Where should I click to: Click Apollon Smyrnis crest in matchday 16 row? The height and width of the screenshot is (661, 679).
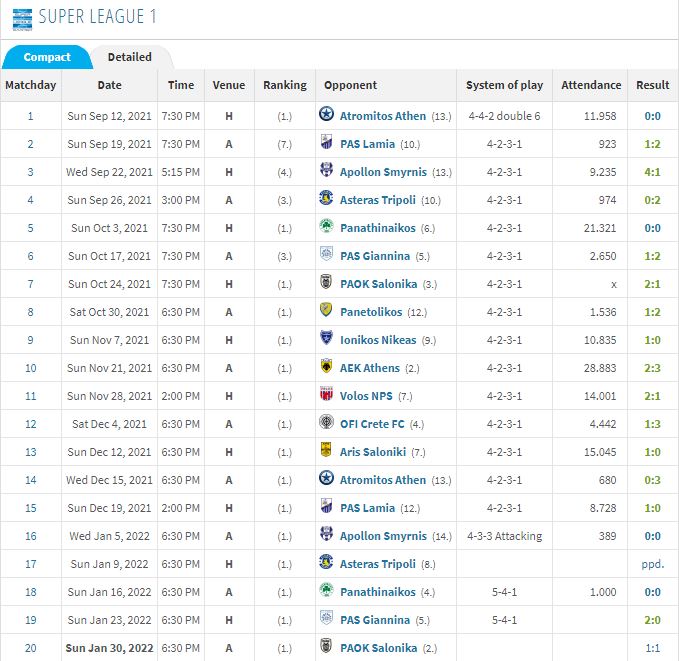[326, 535]
